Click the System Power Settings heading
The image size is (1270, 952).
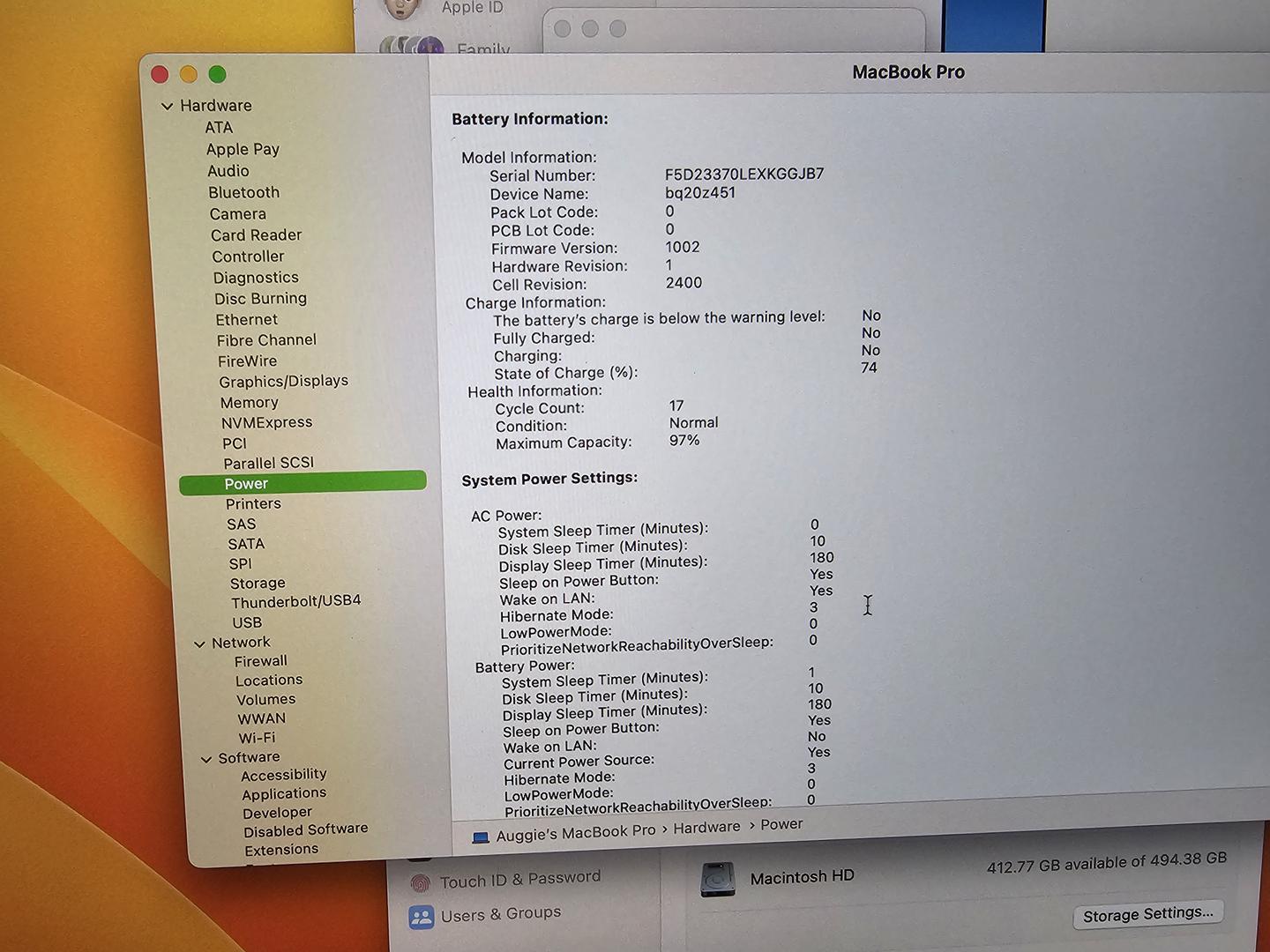click(549, 479)
